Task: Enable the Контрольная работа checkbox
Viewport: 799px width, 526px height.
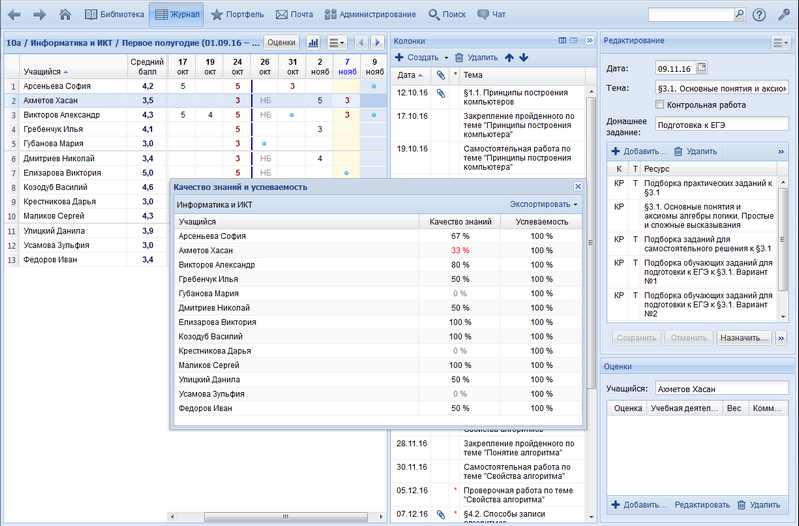Action: pos(660,104)
